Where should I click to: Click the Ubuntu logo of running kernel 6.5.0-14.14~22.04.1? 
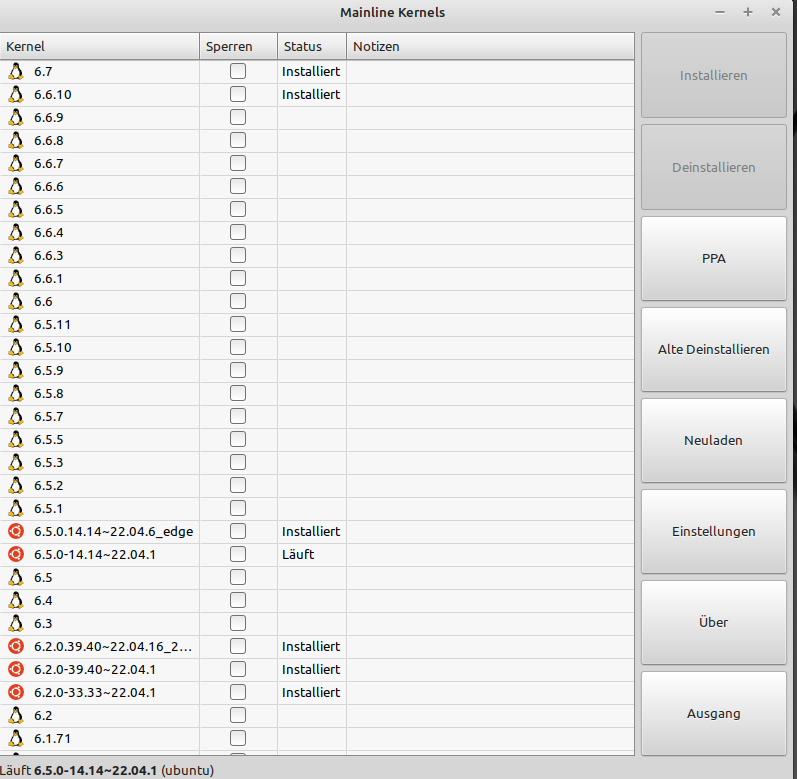click(x=16, y=554)
